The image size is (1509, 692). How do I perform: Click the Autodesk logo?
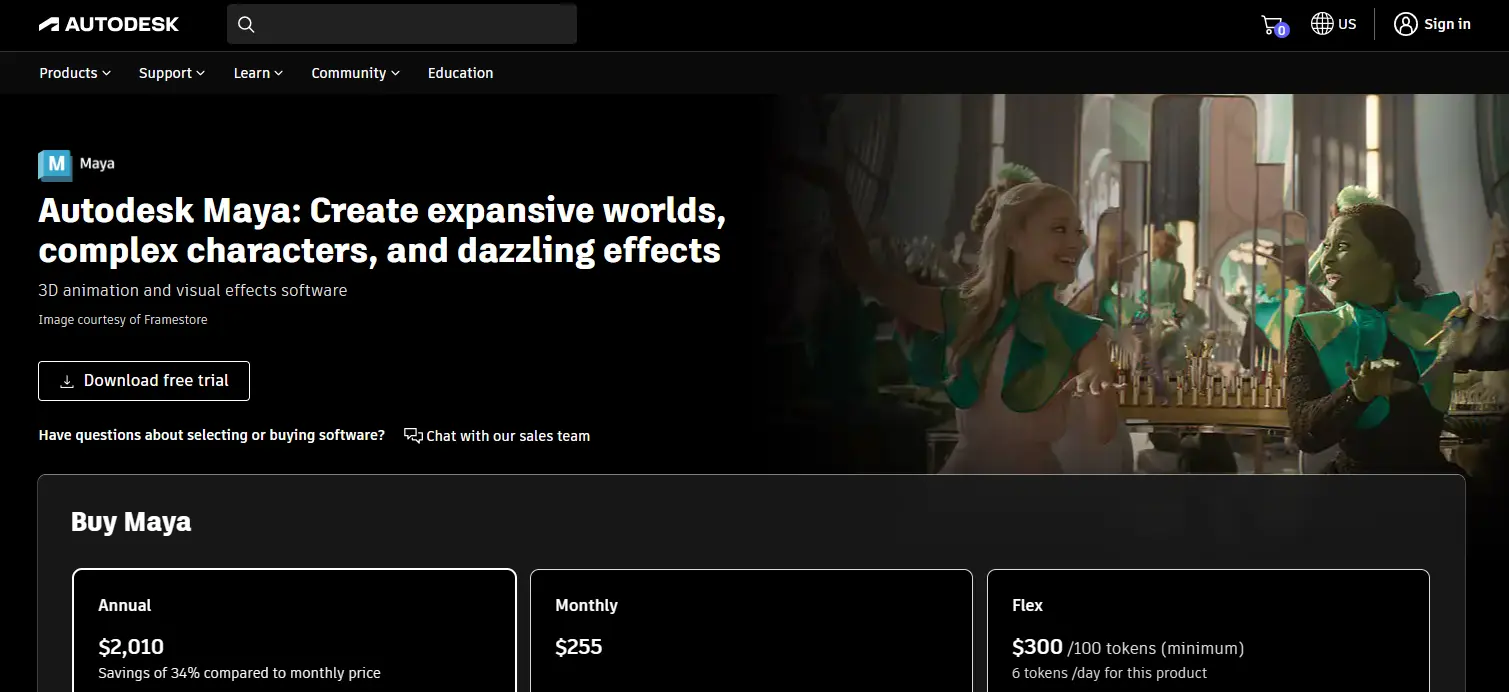[x=109, y=24]
